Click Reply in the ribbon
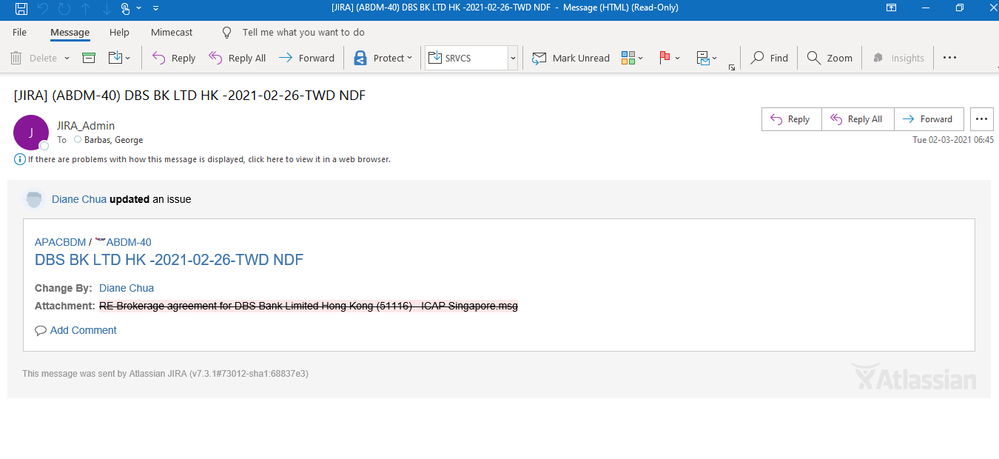 coord(174,58)
